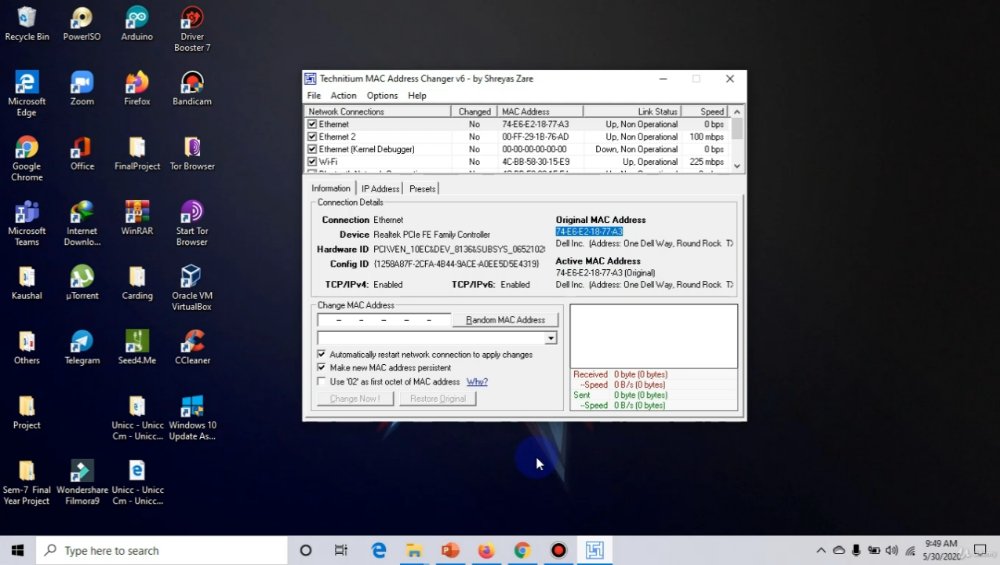Click the new MAC address input field

(x=384, y=319)
